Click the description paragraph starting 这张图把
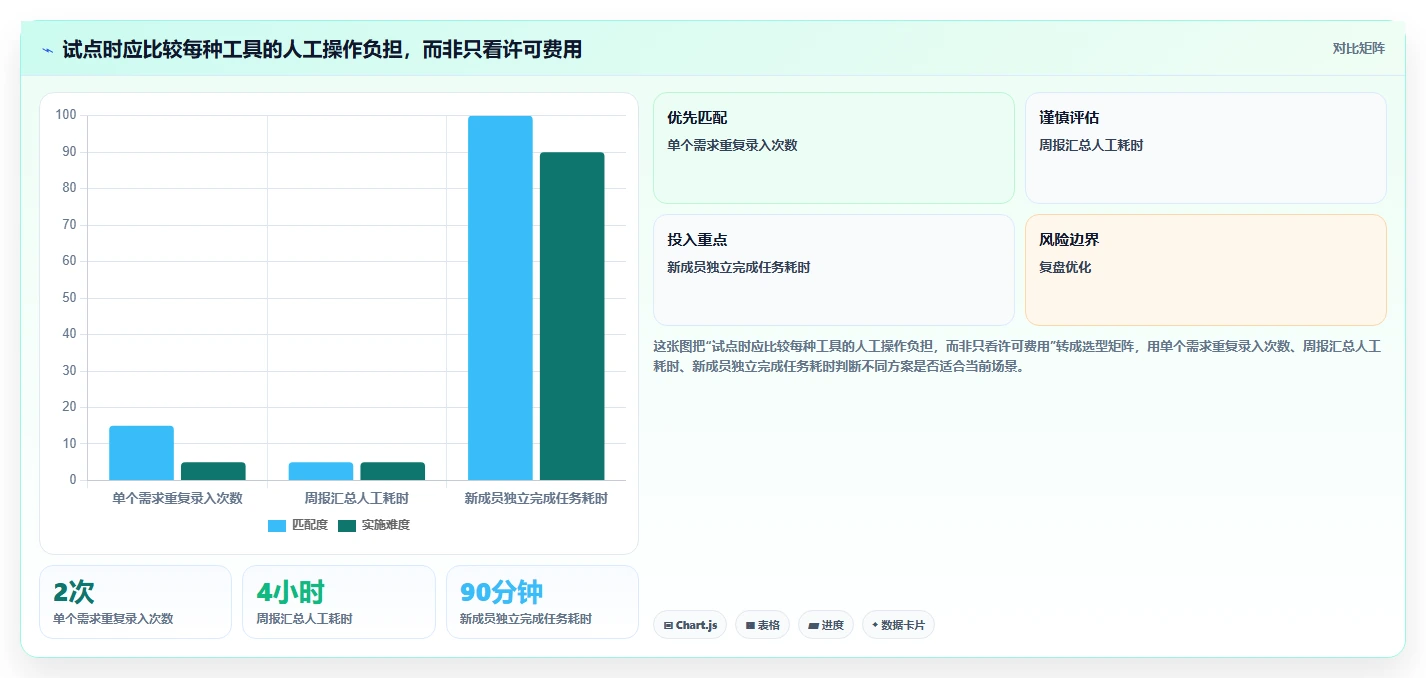 (1018, 356)
